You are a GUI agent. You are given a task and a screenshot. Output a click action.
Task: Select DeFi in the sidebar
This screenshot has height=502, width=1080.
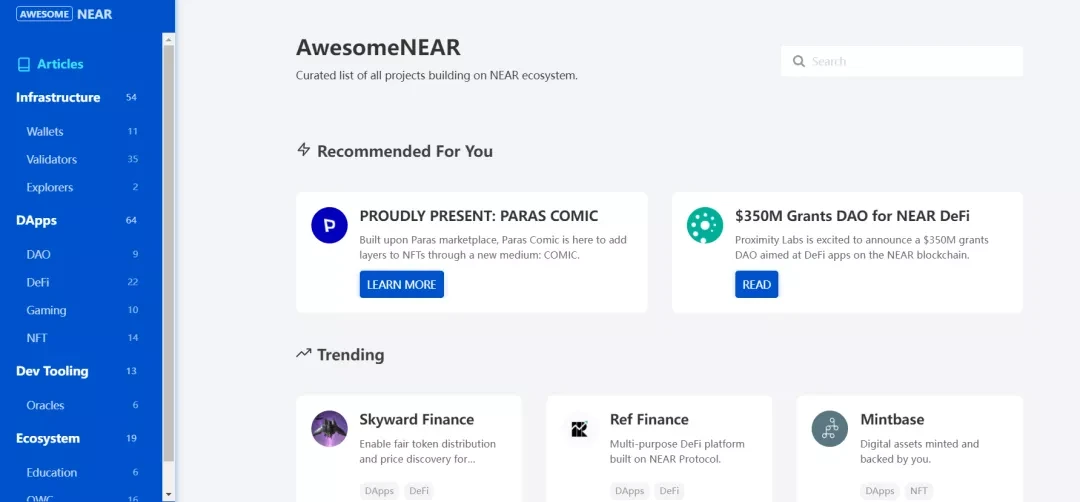click(38, 282)
